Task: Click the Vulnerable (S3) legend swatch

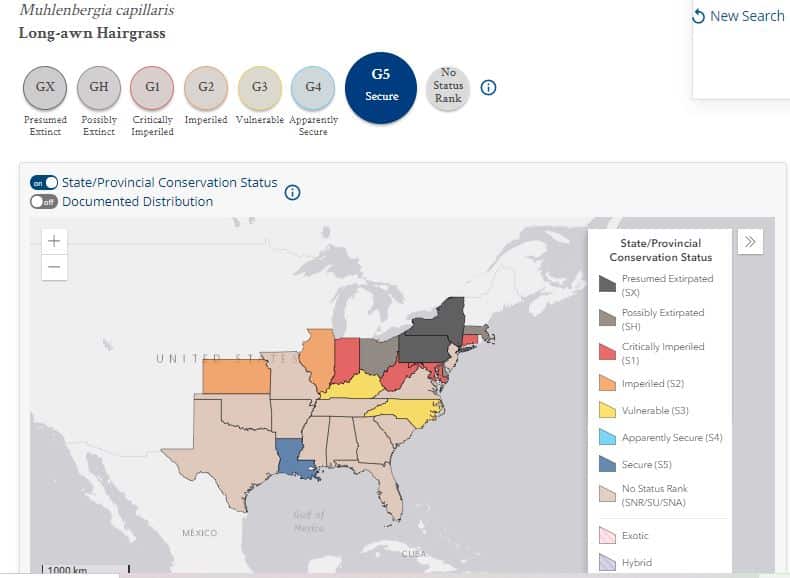Action: 607,410
